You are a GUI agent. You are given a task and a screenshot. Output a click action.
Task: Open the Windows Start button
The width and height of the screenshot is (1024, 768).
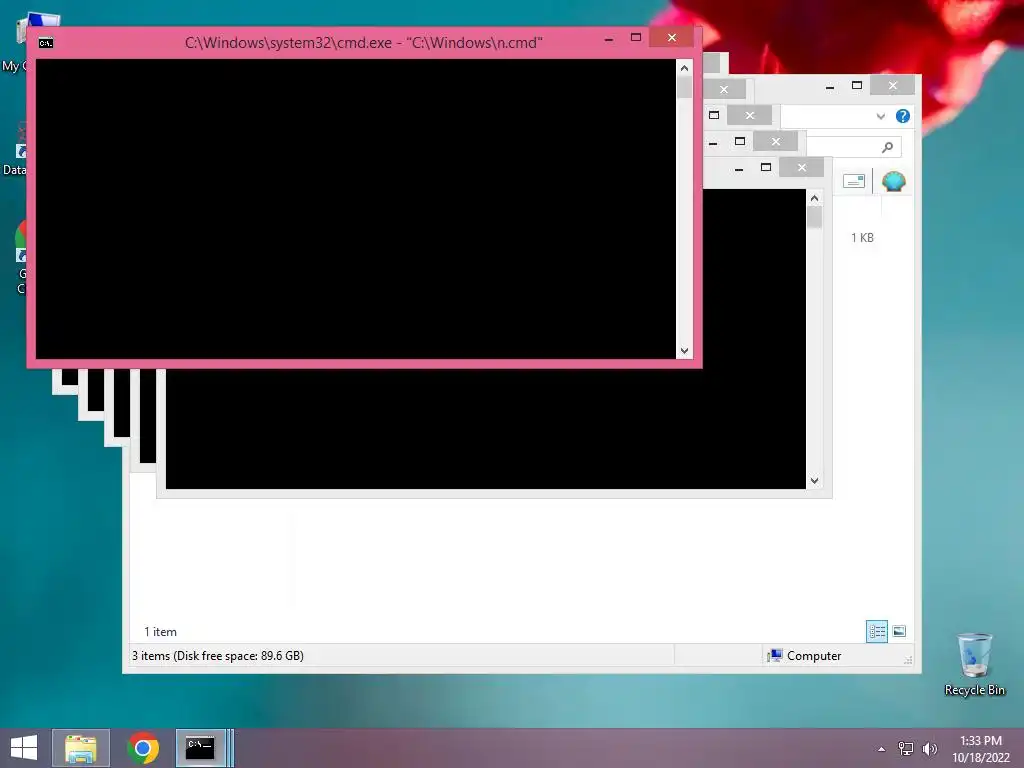24,748
